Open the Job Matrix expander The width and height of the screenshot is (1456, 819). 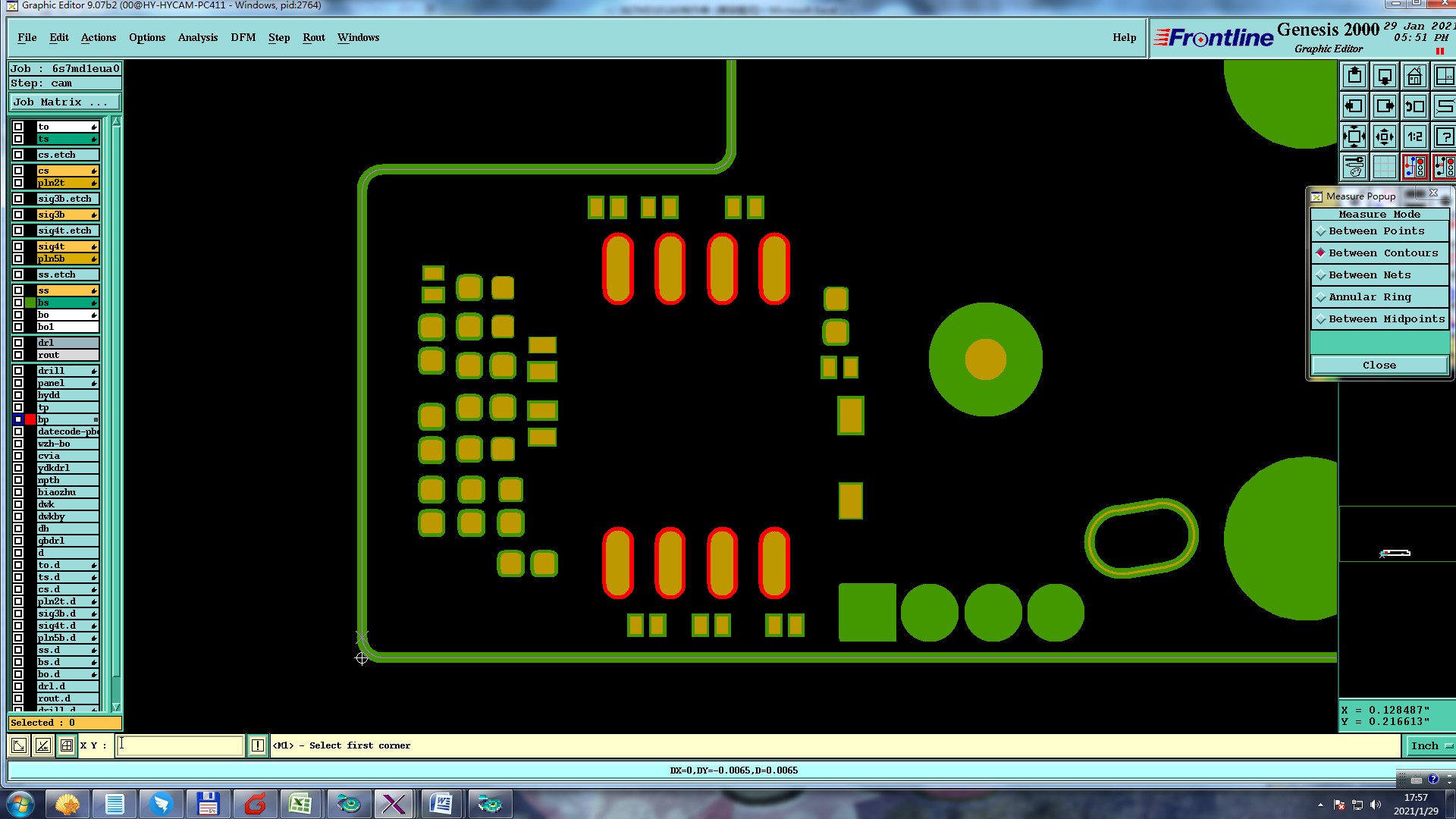click(64, 102)
